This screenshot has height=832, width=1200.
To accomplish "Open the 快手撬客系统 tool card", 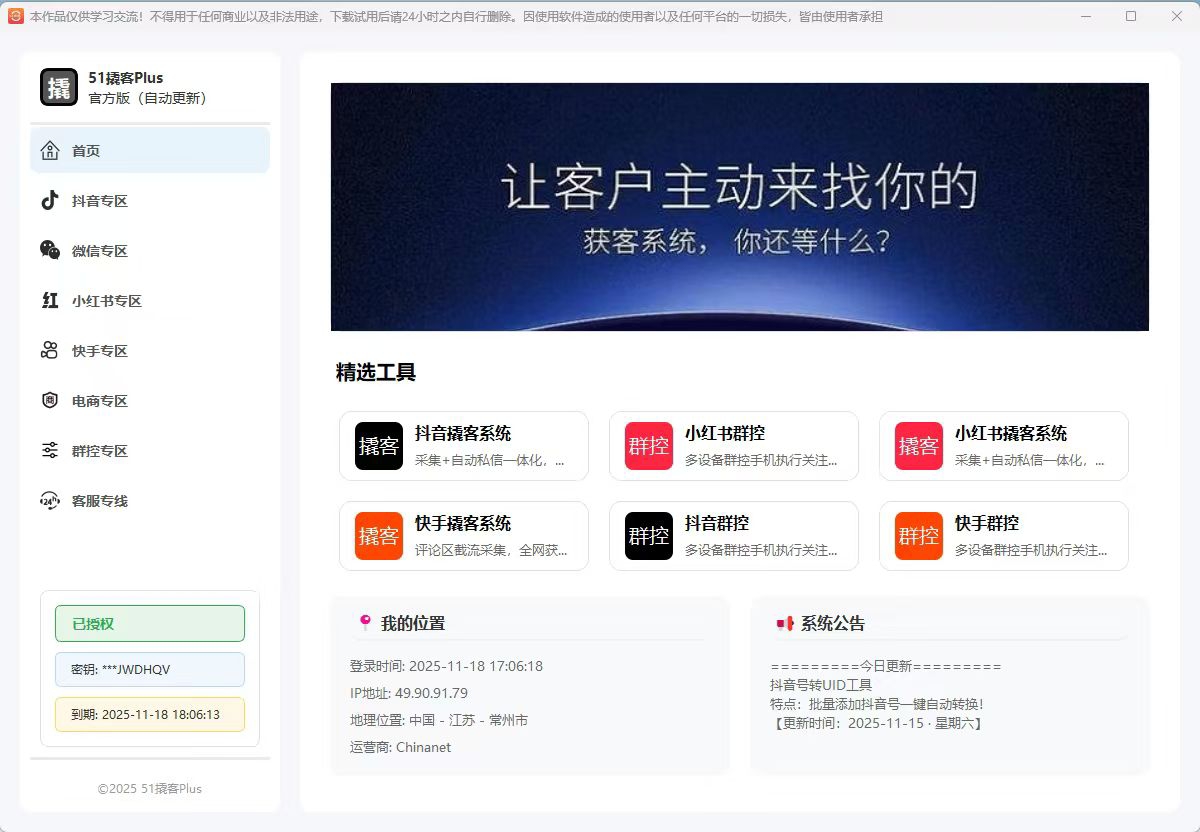I will point(463,536).
